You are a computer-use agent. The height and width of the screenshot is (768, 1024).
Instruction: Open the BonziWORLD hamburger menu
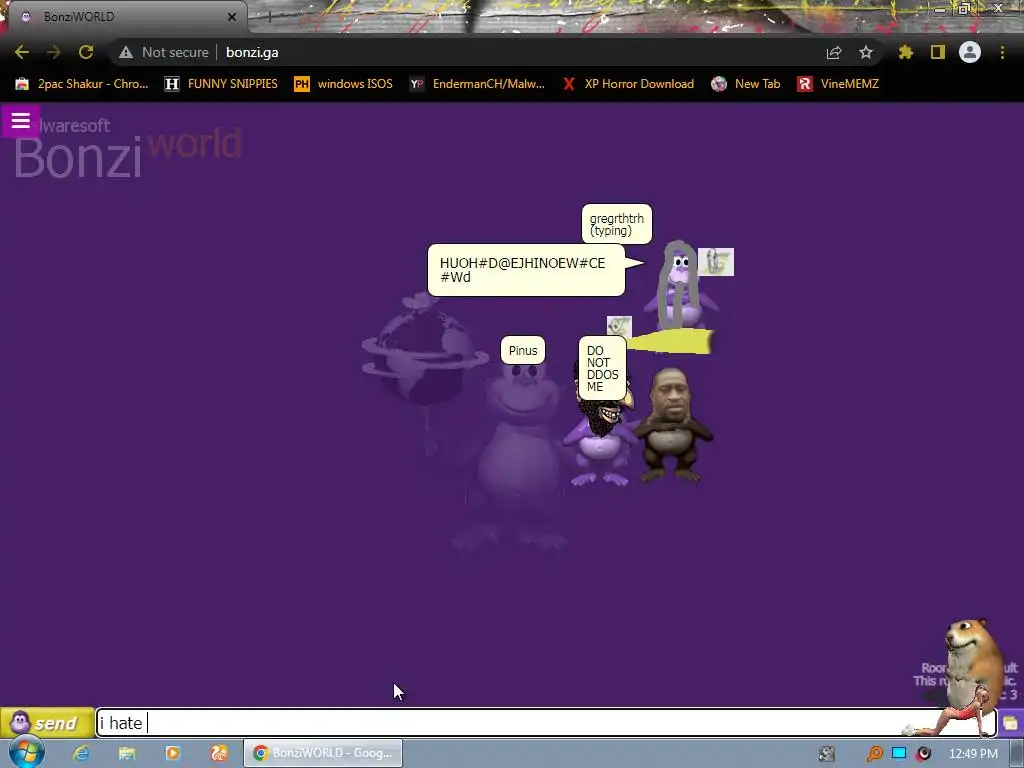pyautogui.click(x=20, y=121)
